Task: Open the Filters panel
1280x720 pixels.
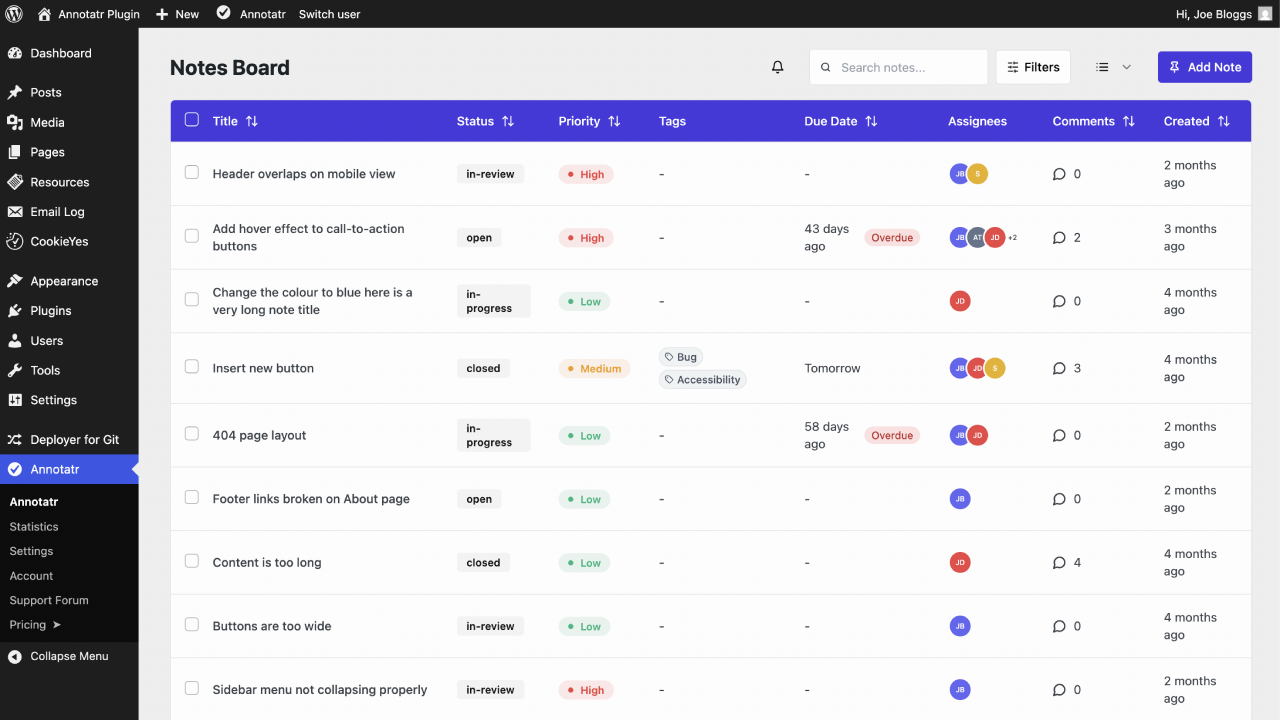Action: pyautogui.click(x=1033, y=67)
